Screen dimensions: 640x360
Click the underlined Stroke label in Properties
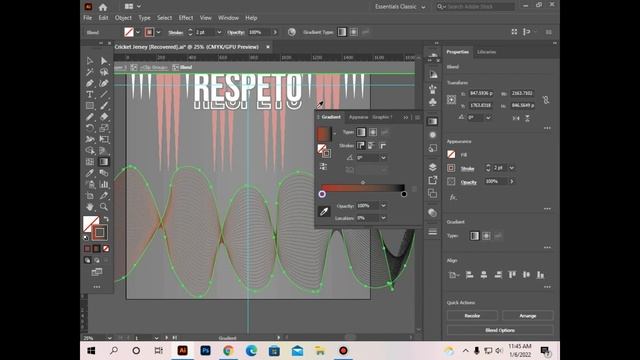467,169
